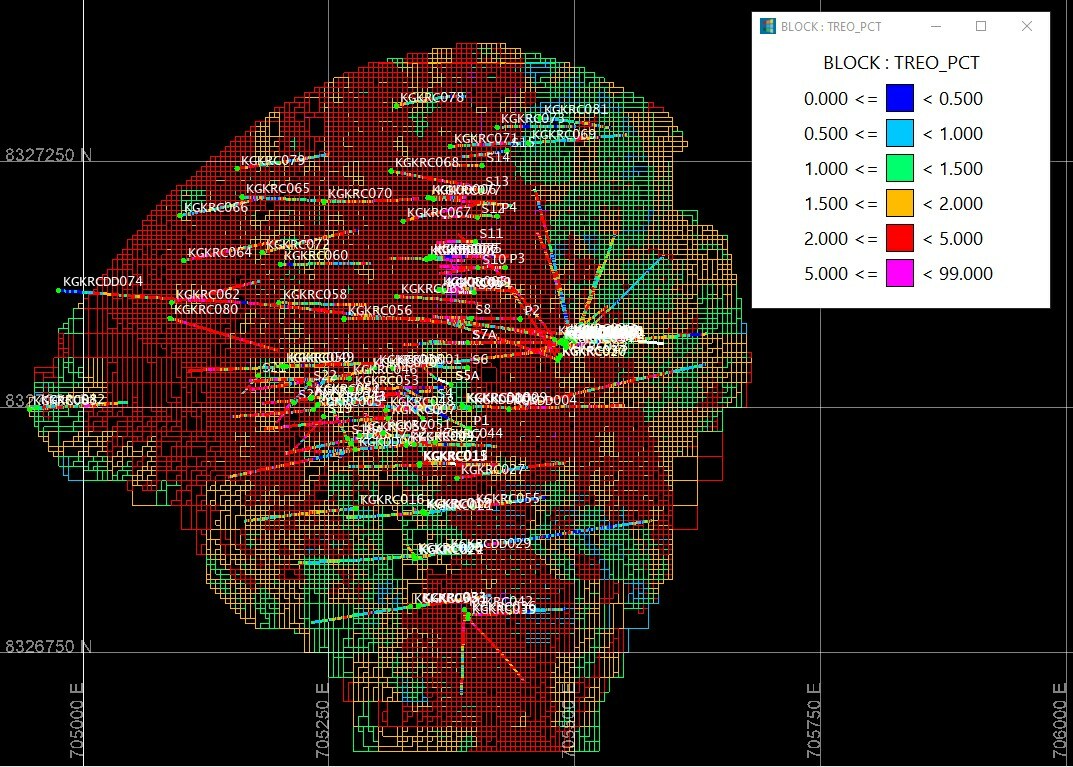
Task: Select the KGKRC027 drillhole label
Action: point(493,469)
